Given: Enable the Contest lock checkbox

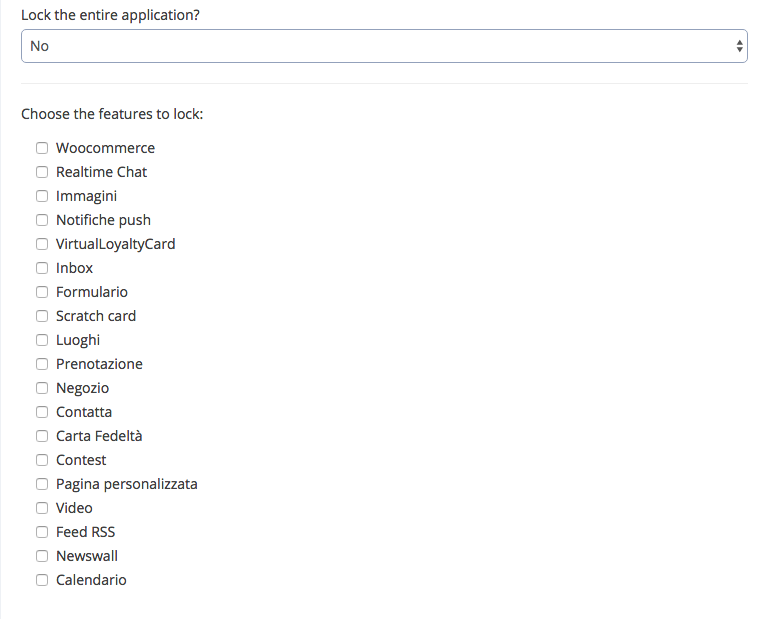Looking at the screenshot, I should point(42,460).
